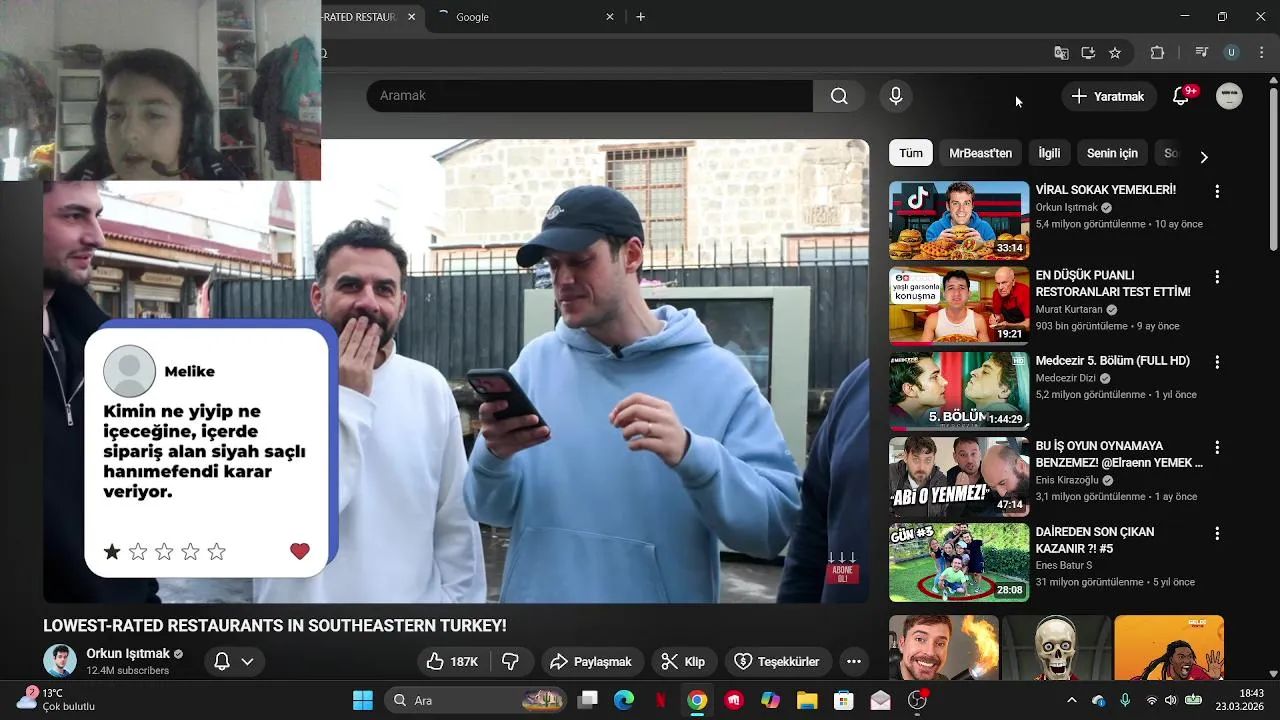Select the MrBeast'ten filter chip
The width and height of the screenshot is (1280, 720).
pyautogui.click(x=980, y=153)
